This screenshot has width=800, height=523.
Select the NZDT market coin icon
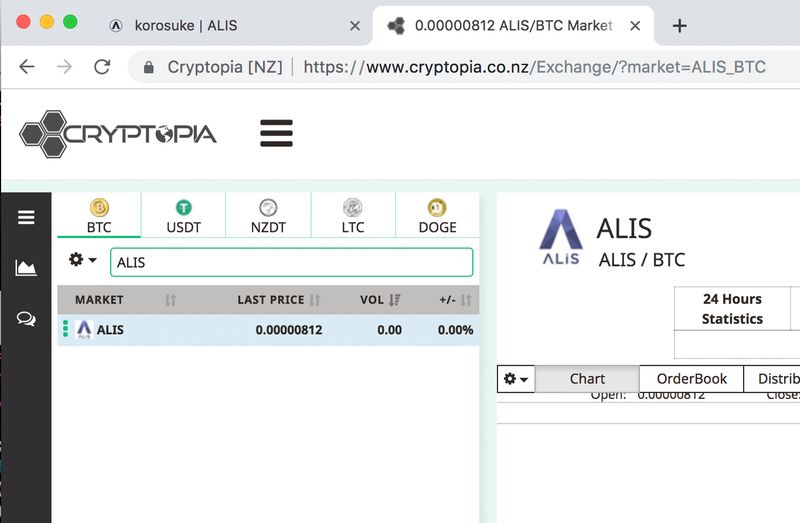[x=268, y=208]
